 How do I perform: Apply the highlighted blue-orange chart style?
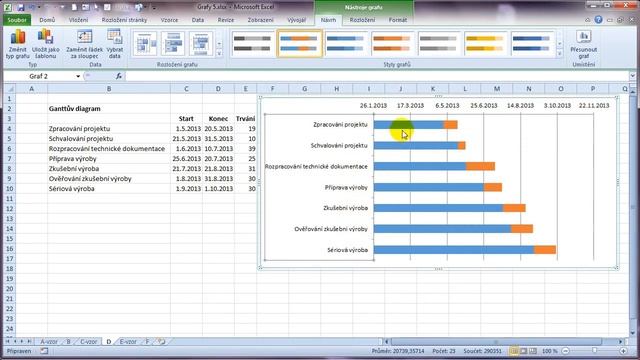coord(300,43)
